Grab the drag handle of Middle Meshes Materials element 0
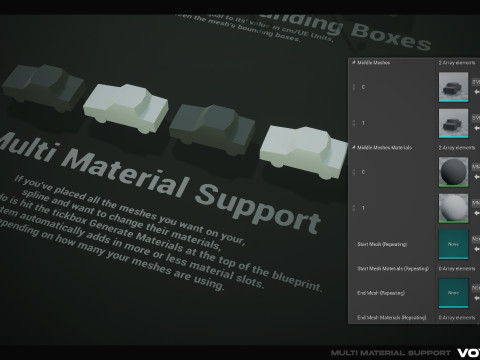This screenshot has height=360, width=480. point(354,172)
